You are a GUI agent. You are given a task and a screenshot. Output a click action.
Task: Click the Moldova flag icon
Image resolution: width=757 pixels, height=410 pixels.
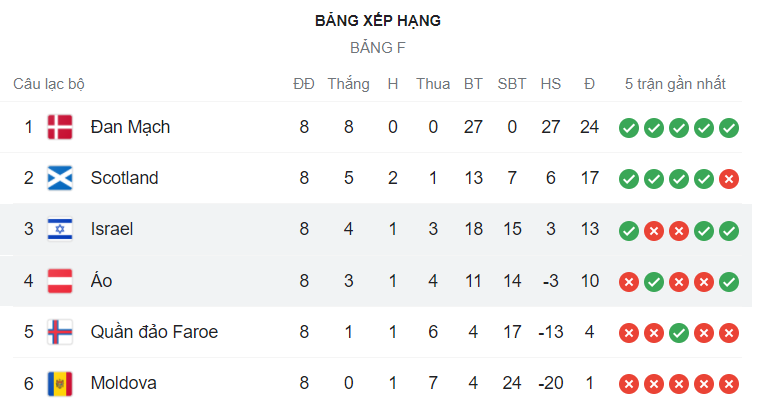click(60, 383)
